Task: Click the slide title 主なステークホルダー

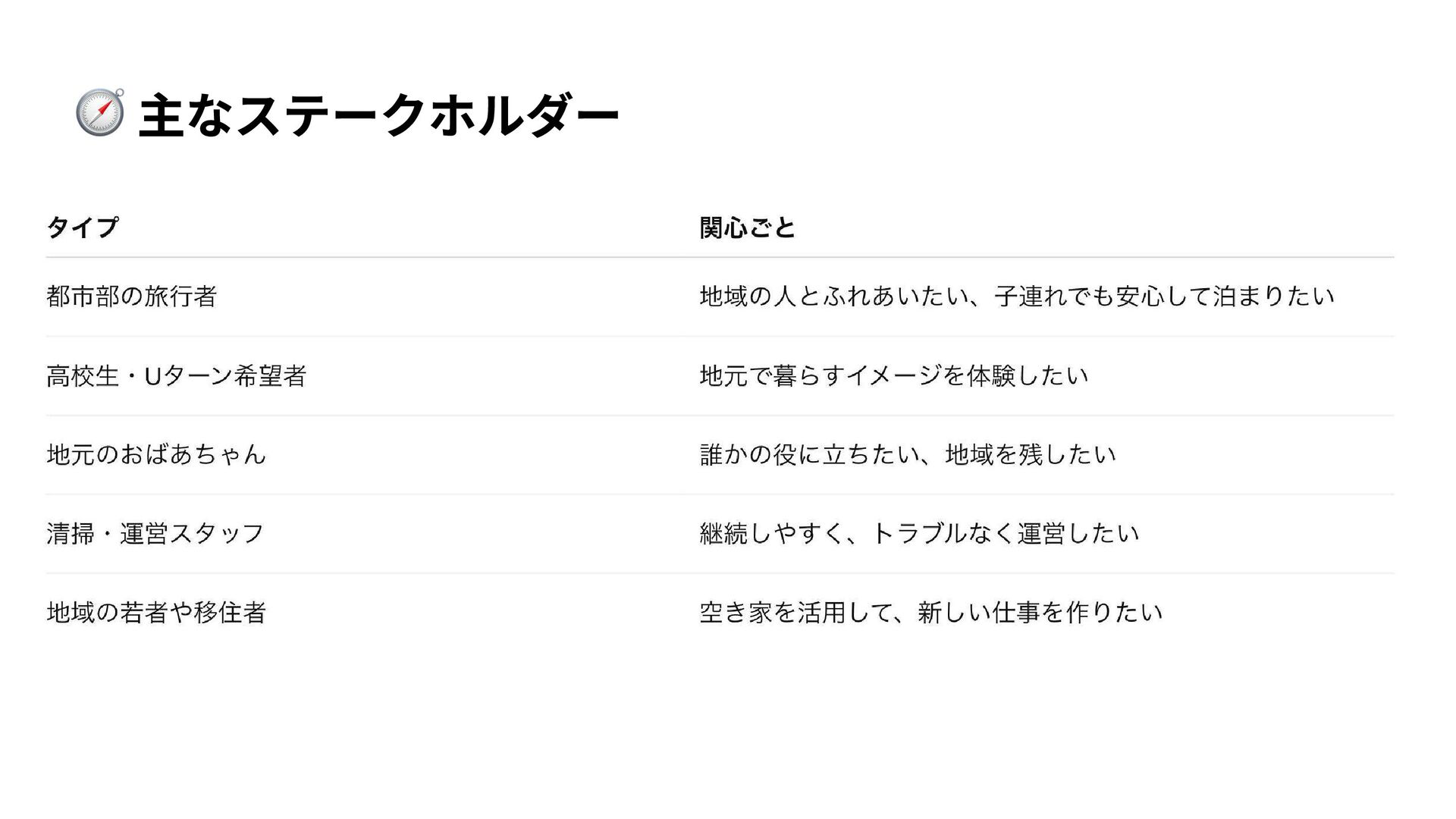Action: click(x=378, y=116)
